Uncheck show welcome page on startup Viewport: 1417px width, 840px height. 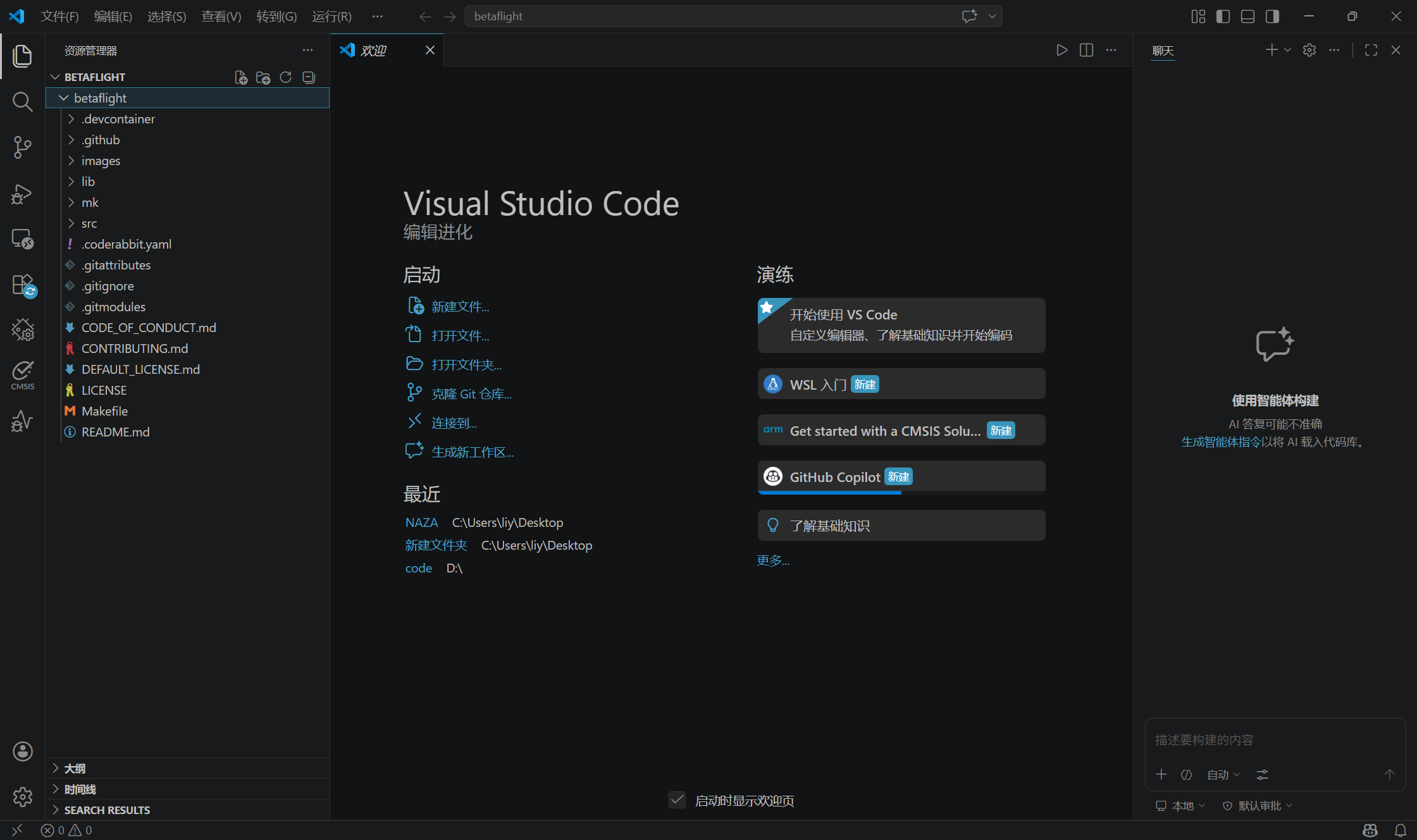tap(677, 800)
